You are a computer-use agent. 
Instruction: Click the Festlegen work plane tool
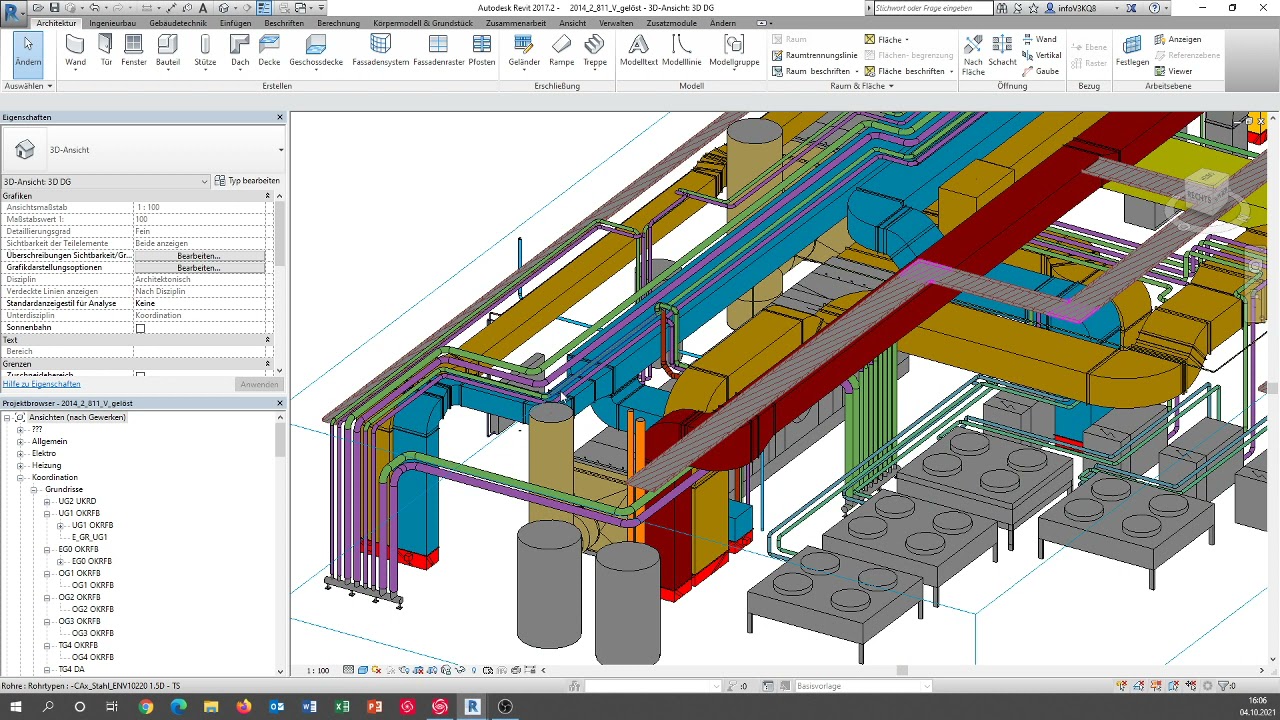point(1132,50)
